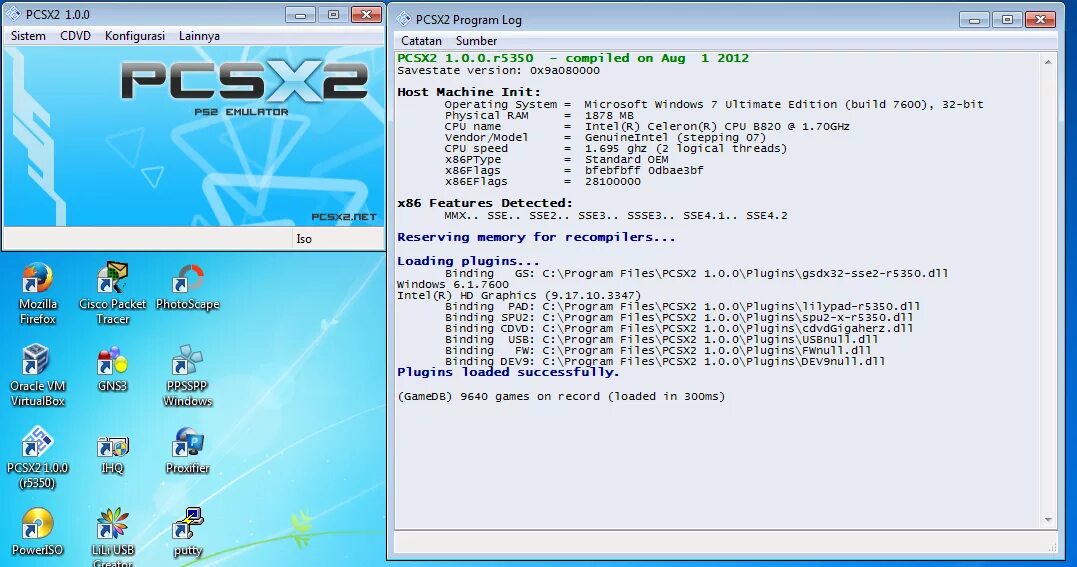The image size is (1077, 567).
Task: Click the 'CPU speed = 1.695 ghz' line
Action: pyautogui.click(x=616, y=148)
